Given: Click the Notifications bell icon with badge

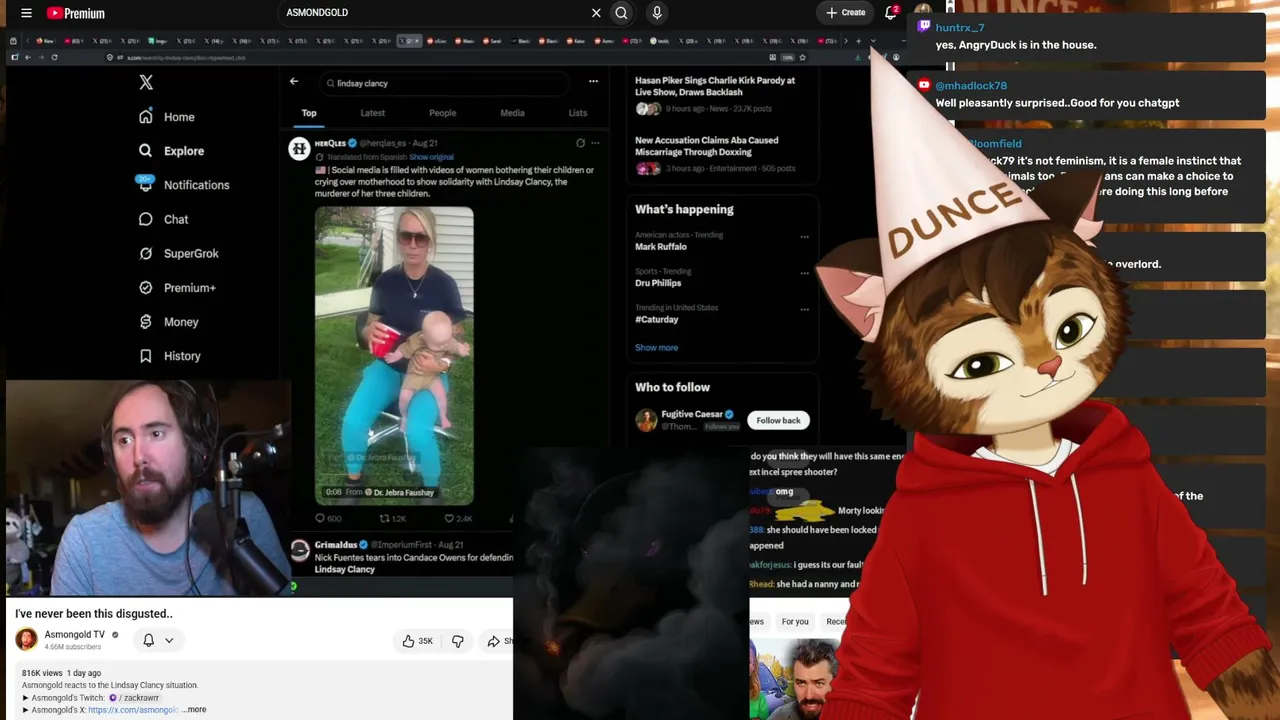Looking at the screenshot, I should click(x=145, y=183).
